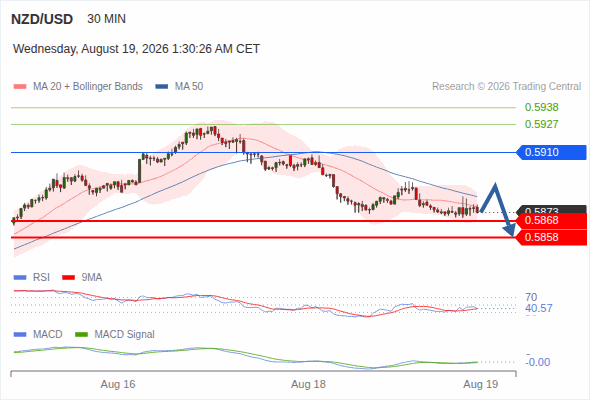This screenshot has width=590, height=400.
Task: Click the MACD Signal legend label
Action: pos(125,335)
